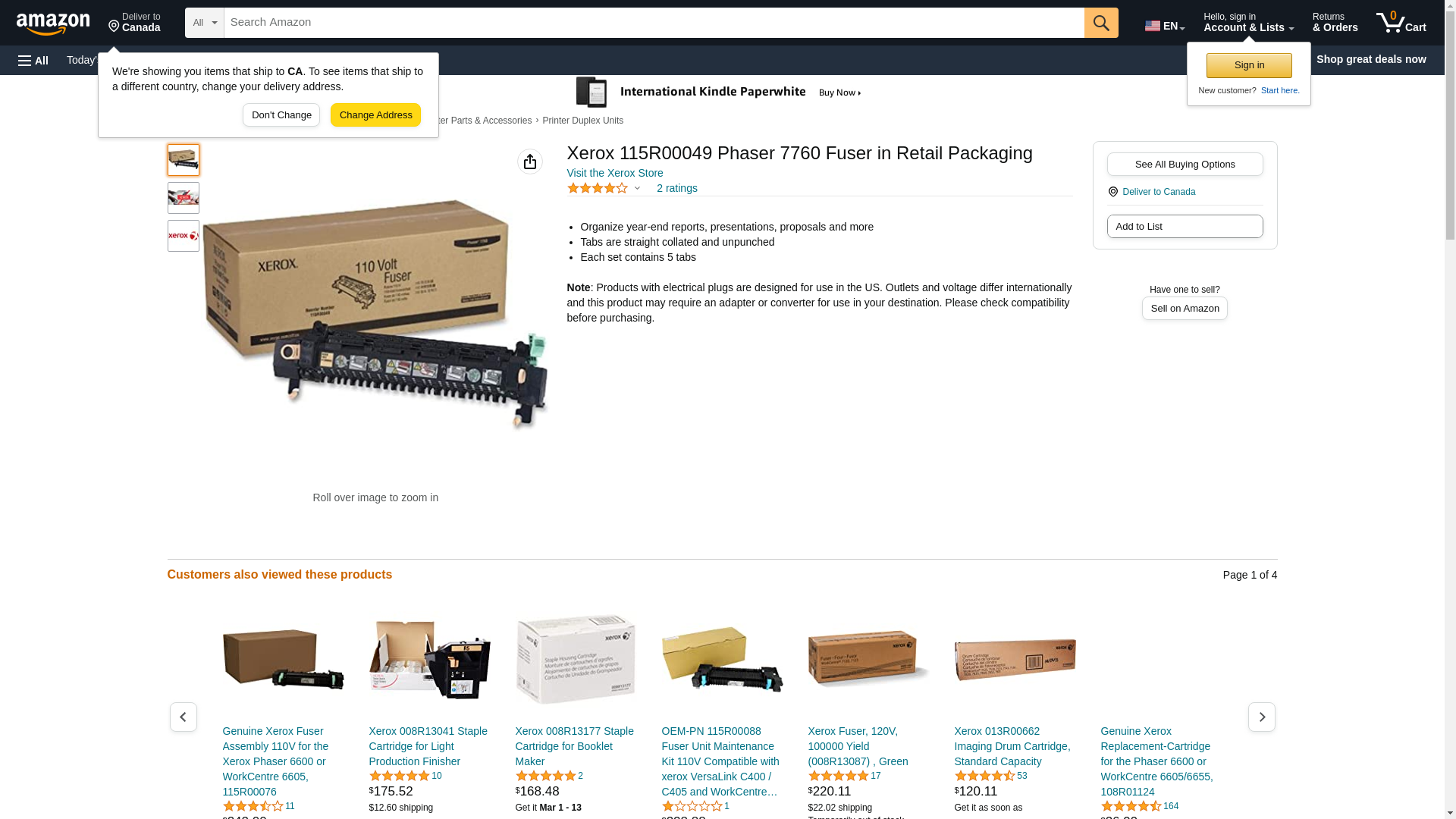1456x819 pixels.
Task: Click the Change Address button
Action: [x=375, y=115]
